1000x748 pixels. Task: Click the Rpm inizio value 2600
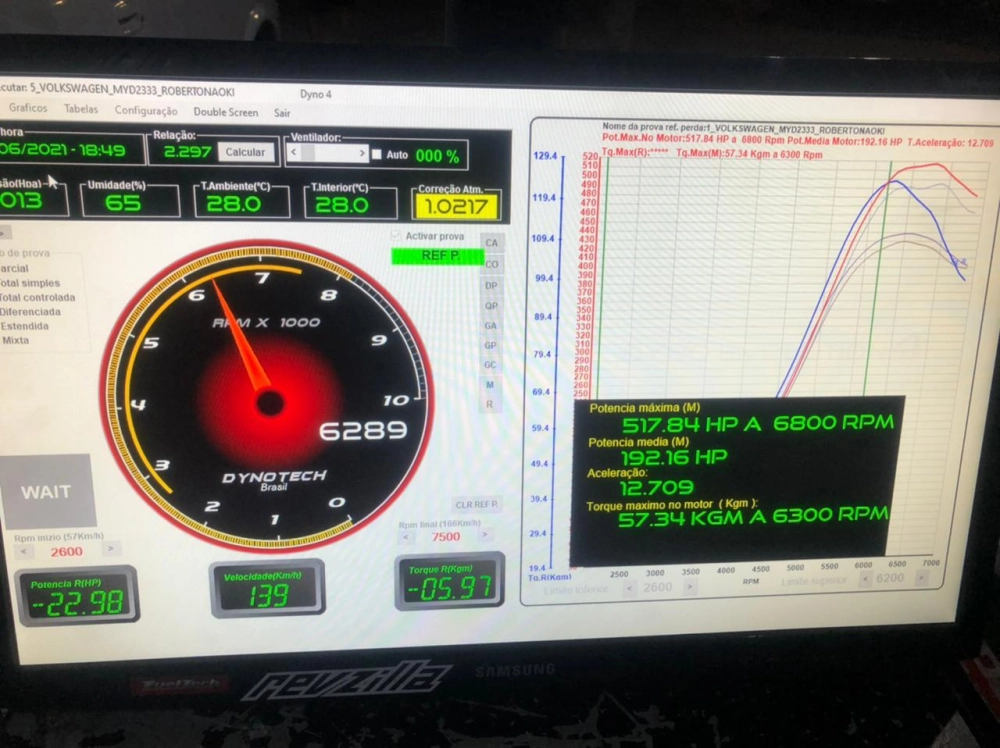(x=66, y=551)
